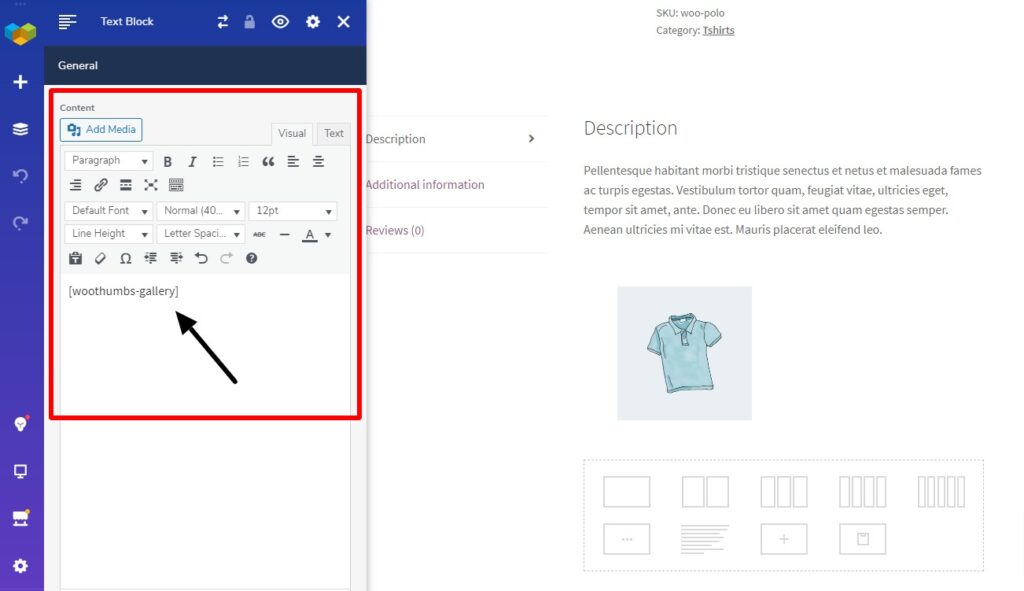Open the Paragraph format dropdown
The image size is (1024, 591).
pyautogui.click(x=109, y=161)
